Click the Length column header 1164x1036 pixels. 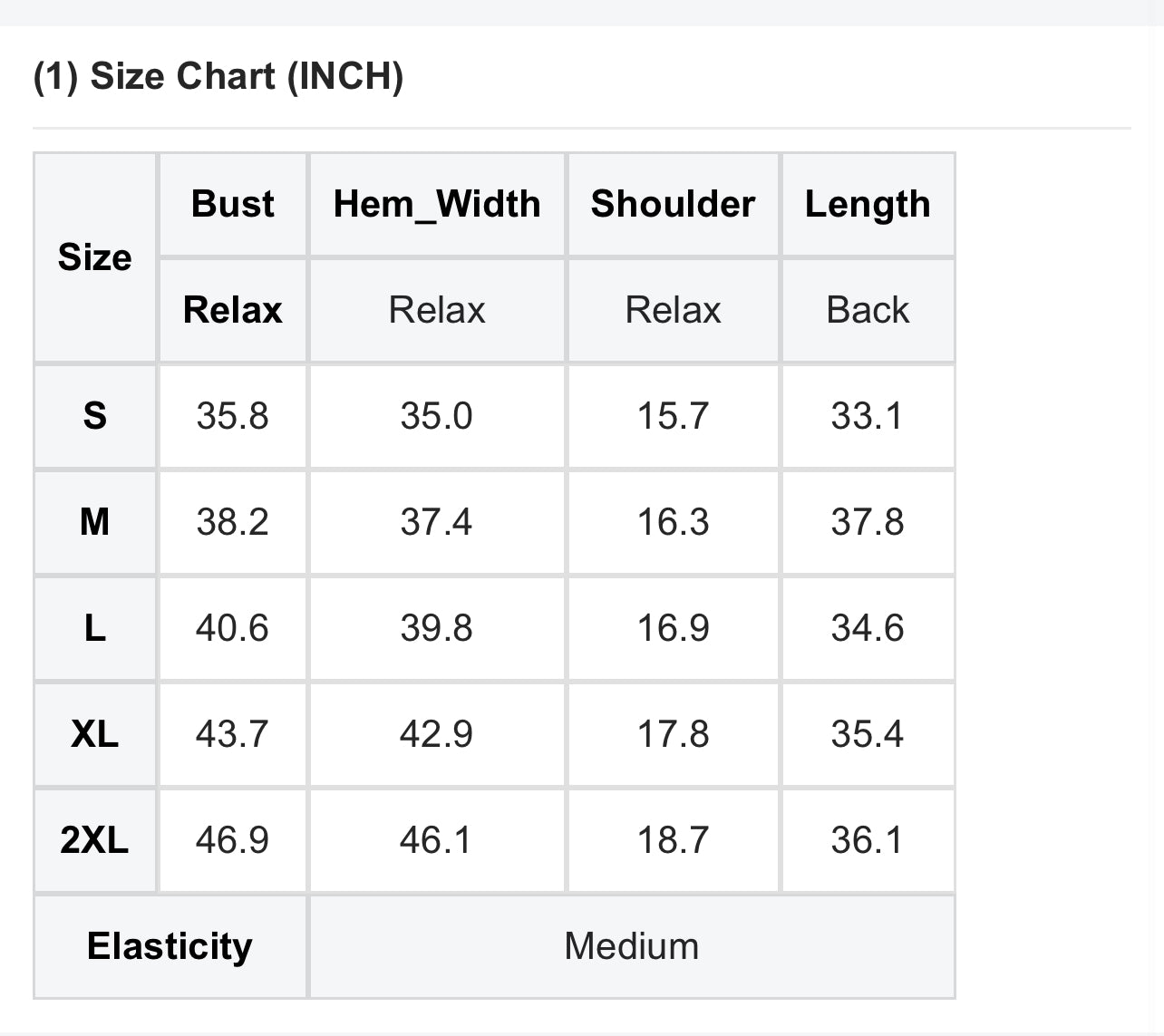pyautogui.click(x=868, y=204)
